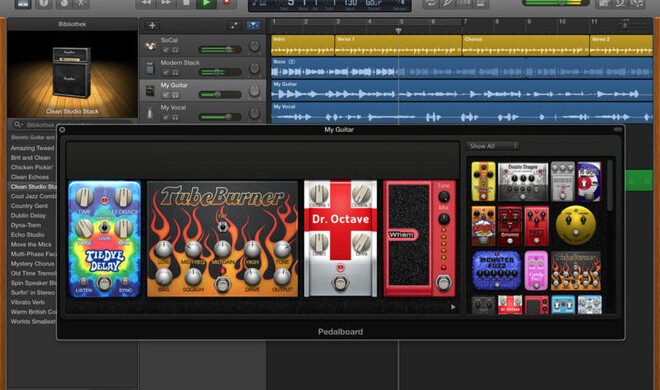The width and height of the screenshot is (660, 390).
Task: Click the Mix knob on Wham pedal
Action: [x=444, y=218]
